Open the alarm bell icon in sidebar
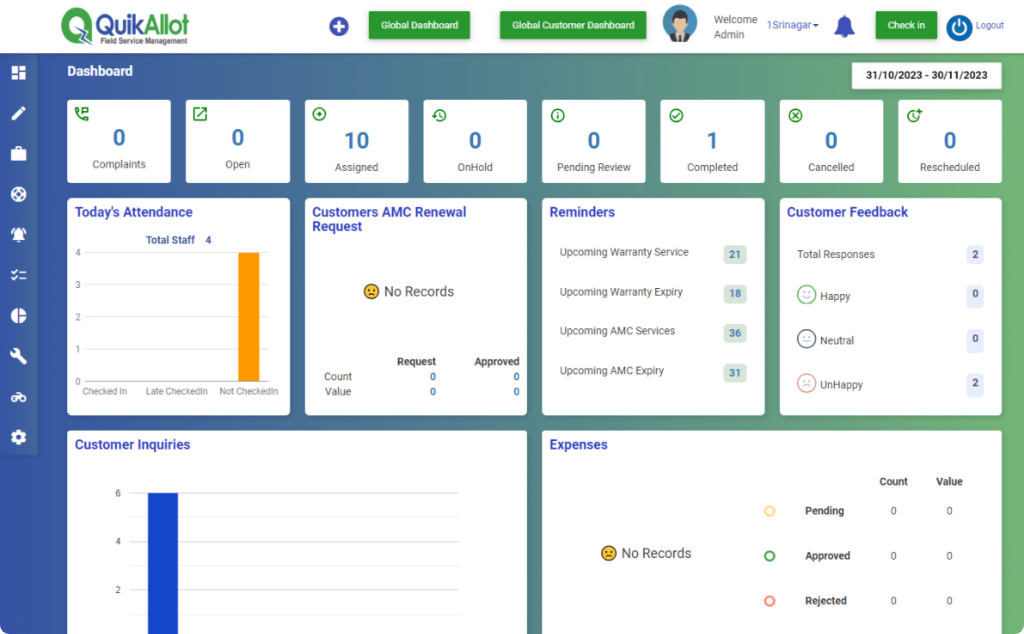1024x634 pixels. point(18,234)
